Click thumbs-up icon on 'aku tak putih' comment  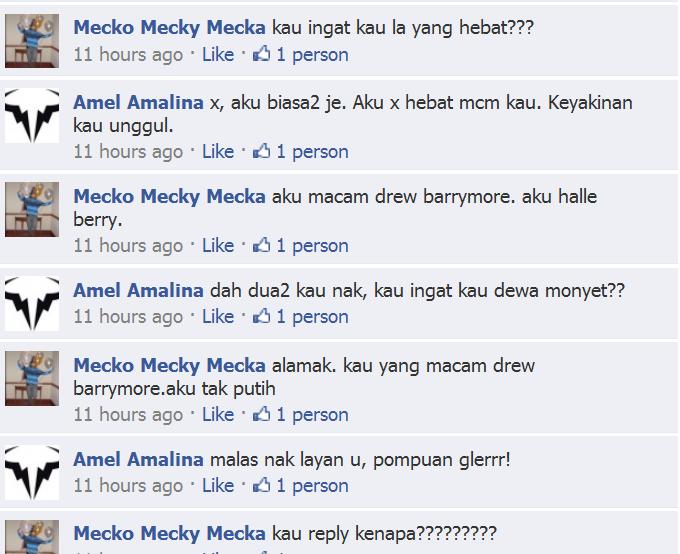[x=262, y=414]
